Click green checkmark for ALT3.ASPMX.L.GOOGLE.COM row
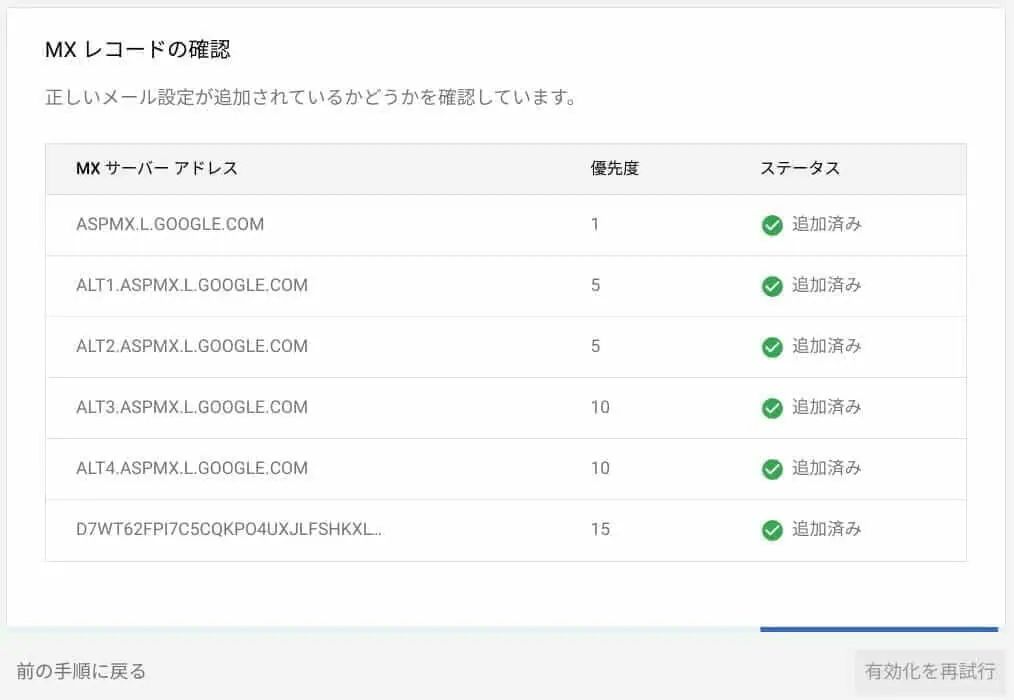The image size is (1014, 700). (771, 408)
